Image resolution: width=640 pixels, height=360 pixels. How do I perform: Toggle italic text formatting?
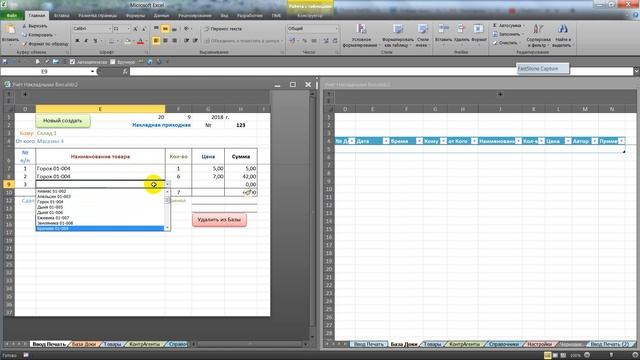point(86,41)
